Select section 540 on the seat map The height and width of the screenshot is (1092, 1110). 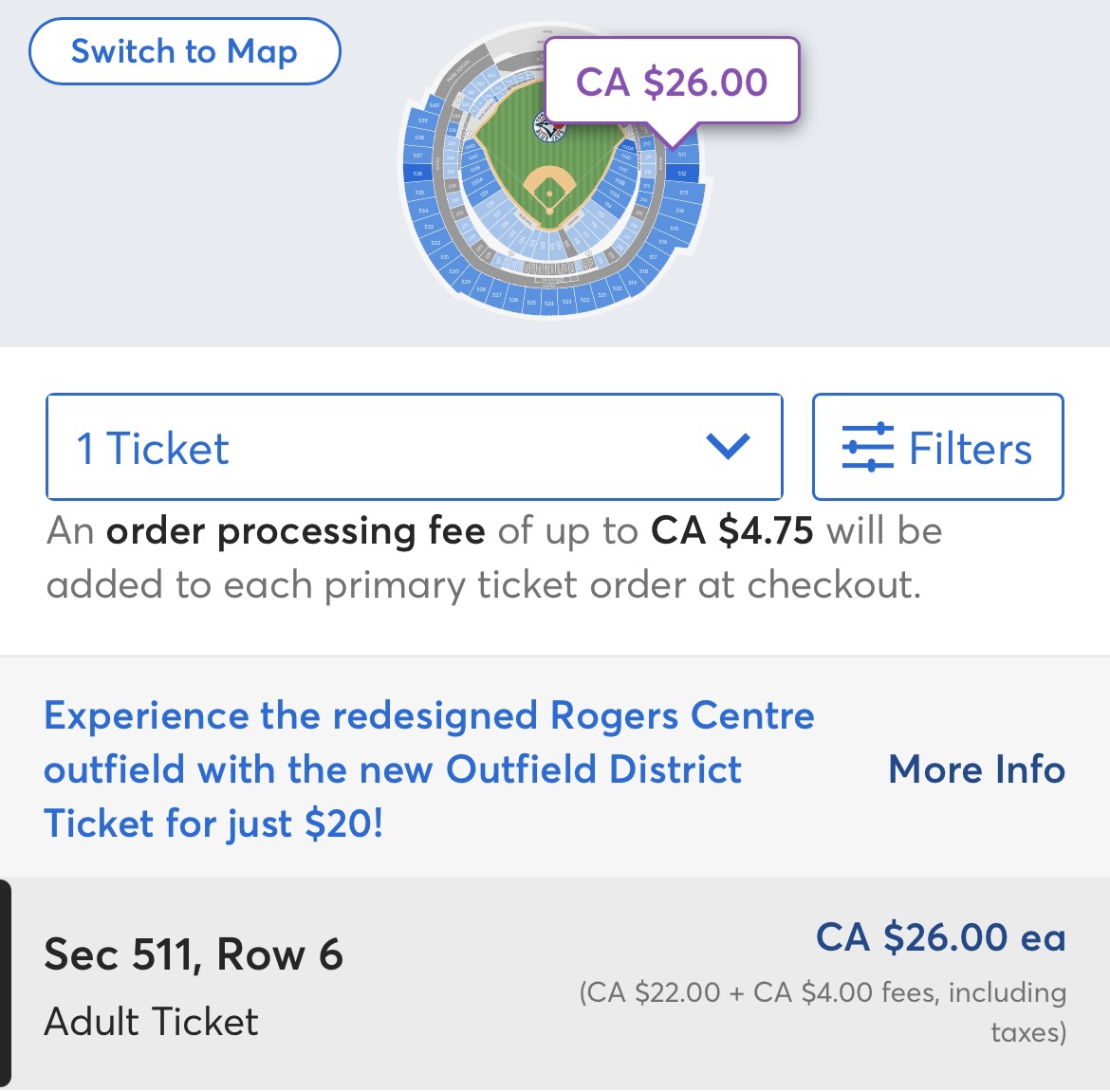click(x=434, y=104)
